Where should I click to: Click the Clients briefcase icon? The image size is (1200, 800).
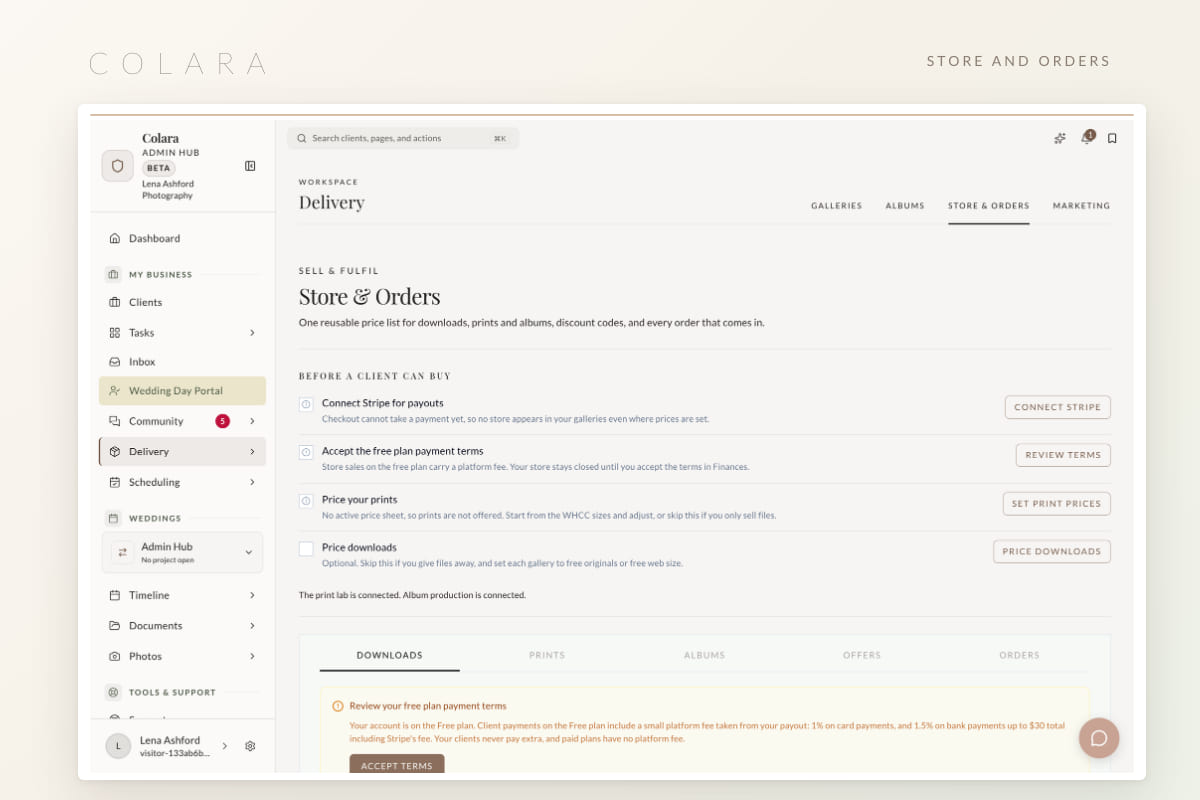(114, 302)
